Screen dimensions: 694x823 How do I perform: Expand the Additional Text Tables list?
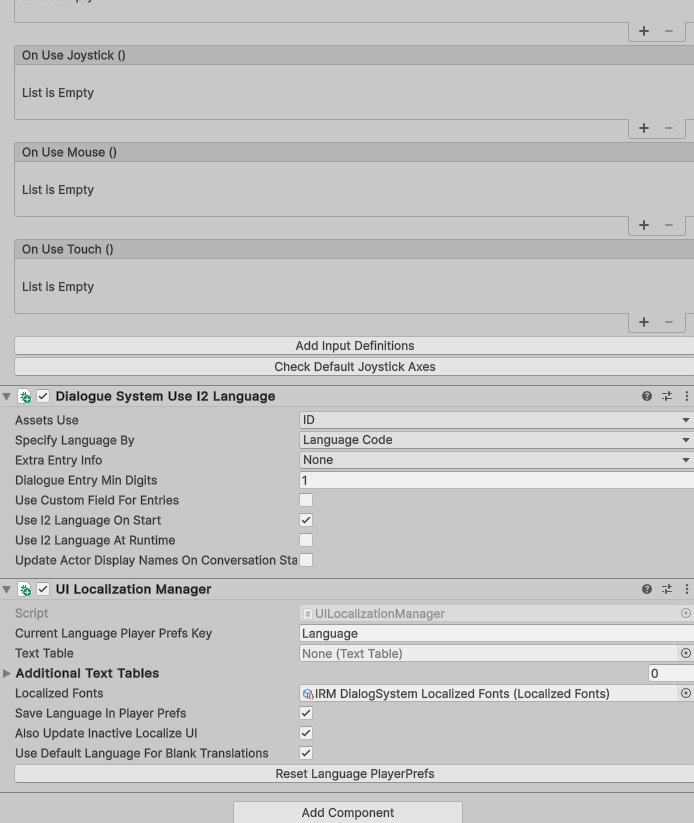6,673
